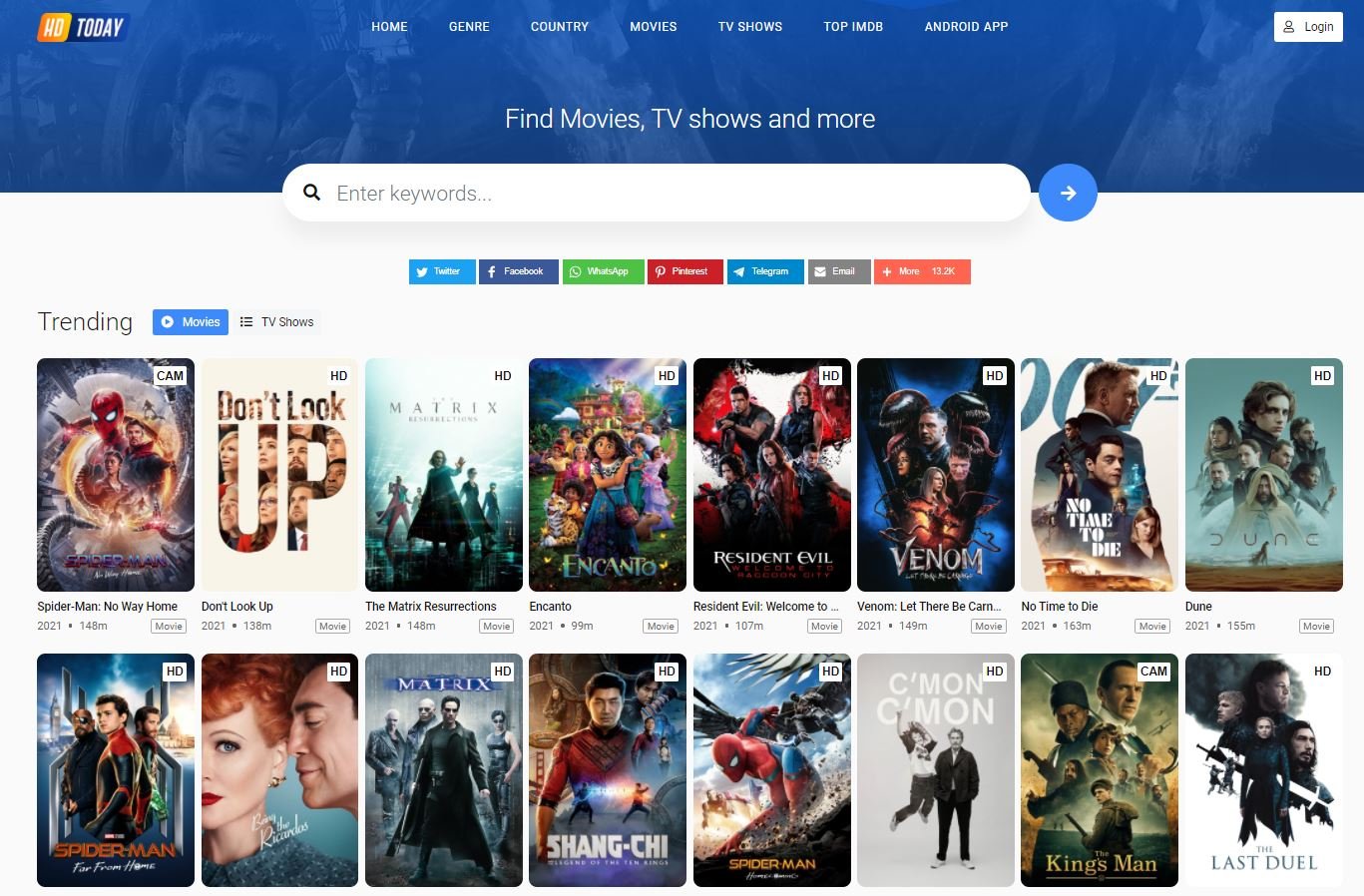The width and height of the screenshot is (1364, 896).
Task: Open the Shang-Chi poster
Action: tap(608, 770)
